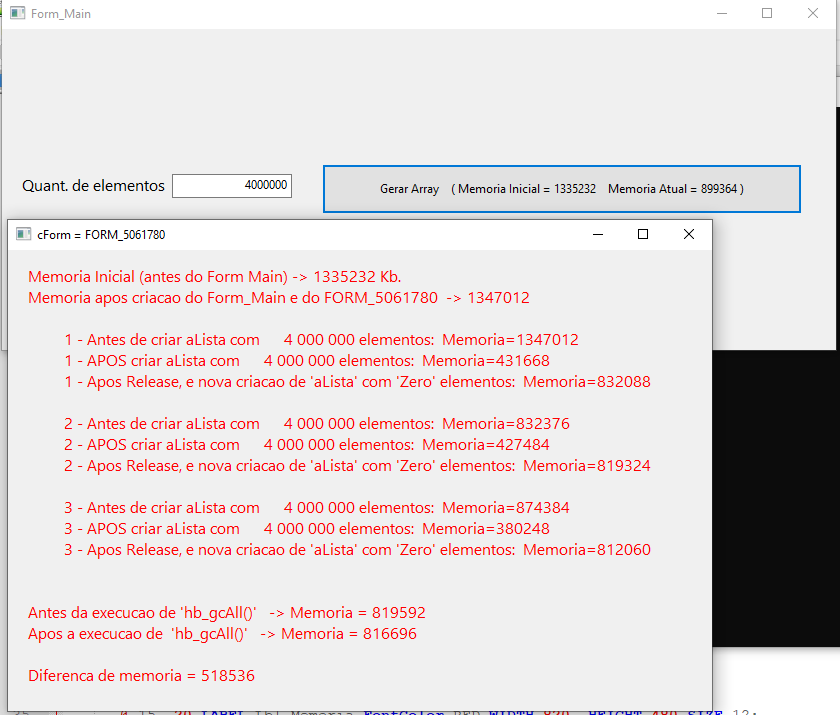Maximize the Form_Main window
The width and height of the screenshot is (840, 715).
(x=767, y=14)
